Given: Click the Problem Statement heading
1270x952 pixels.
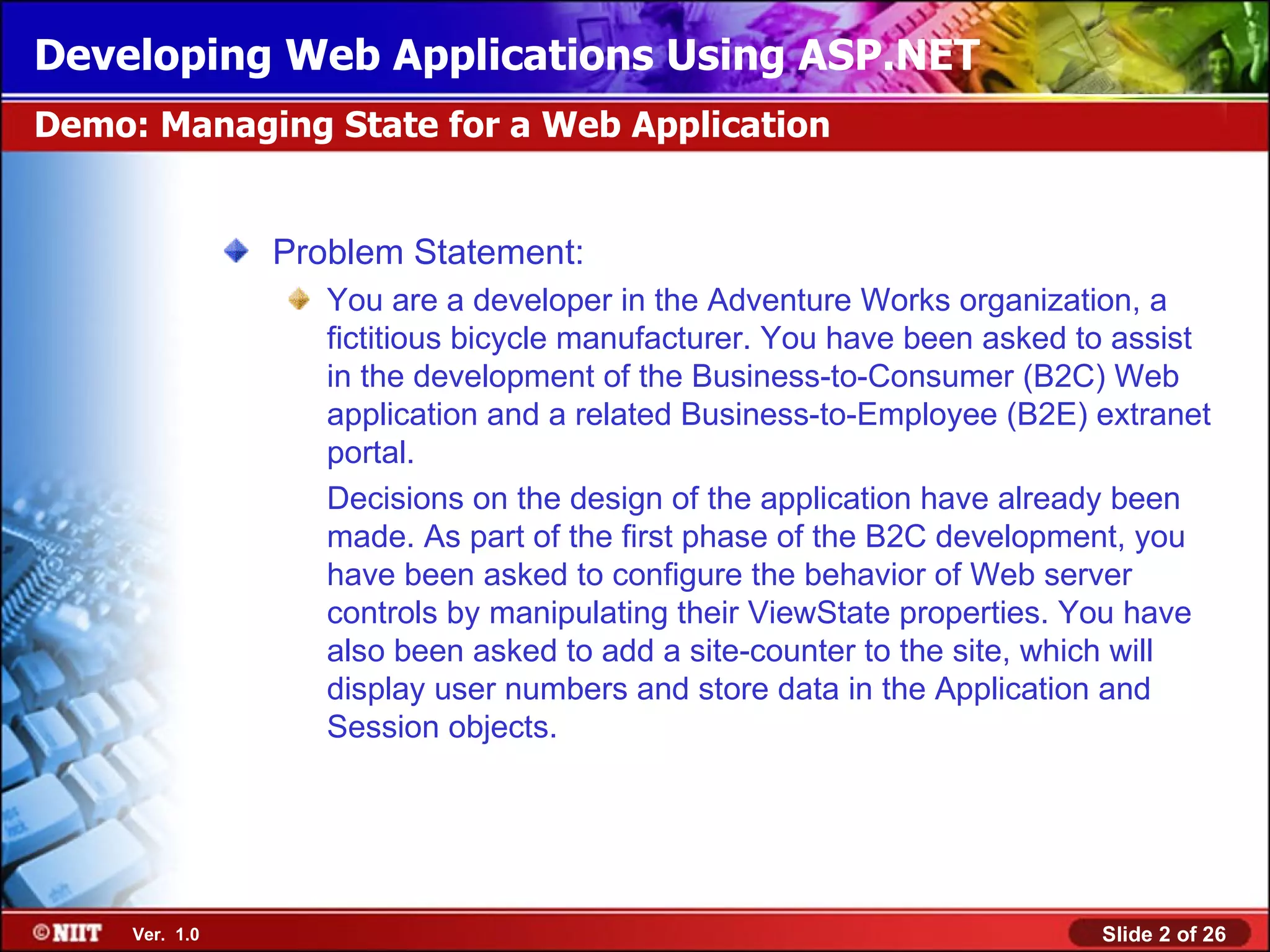Looking at the screenshot, I should pos(428,252).
